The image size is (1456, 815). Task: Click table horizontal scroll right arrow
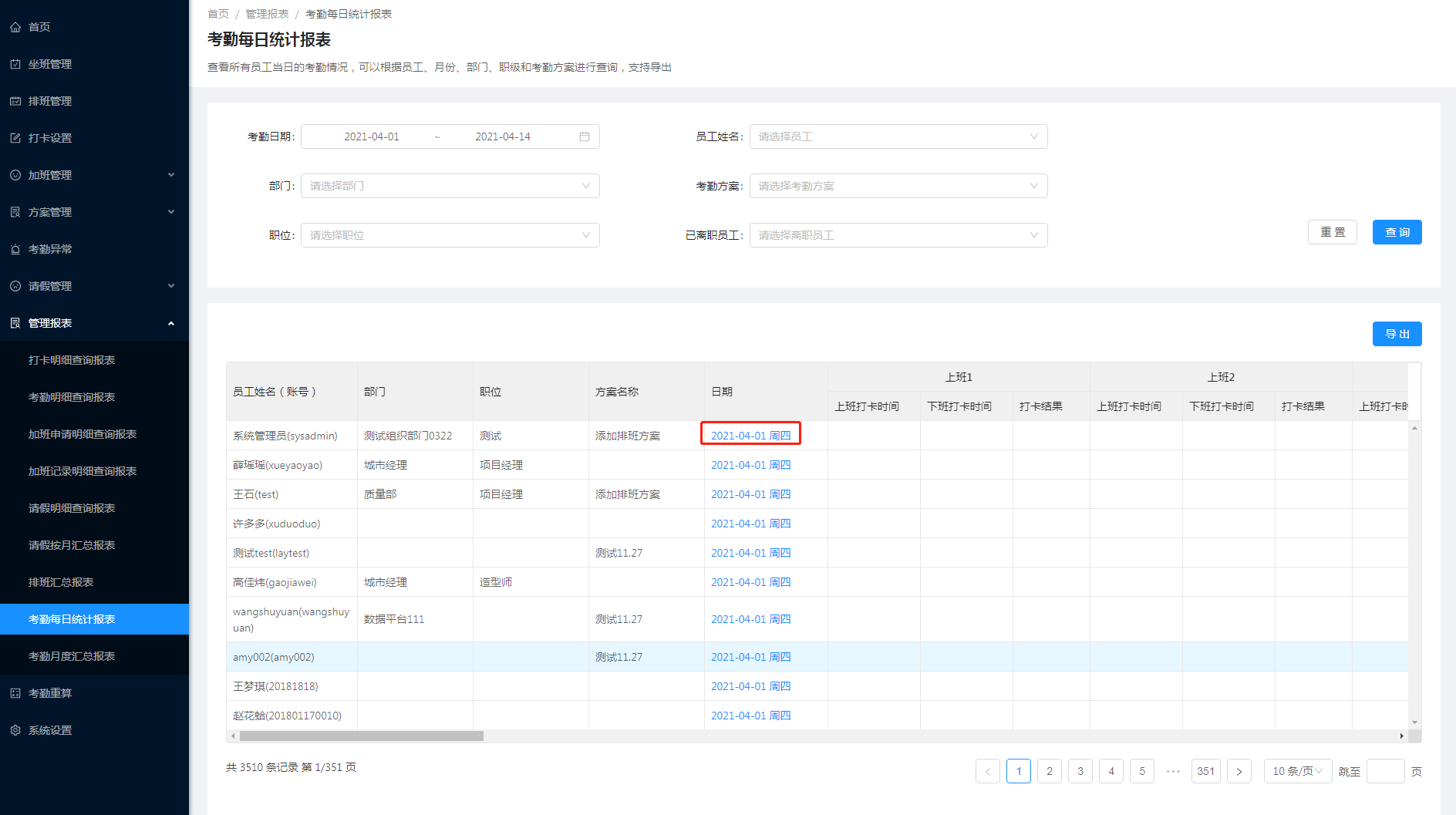point(1401,736)
